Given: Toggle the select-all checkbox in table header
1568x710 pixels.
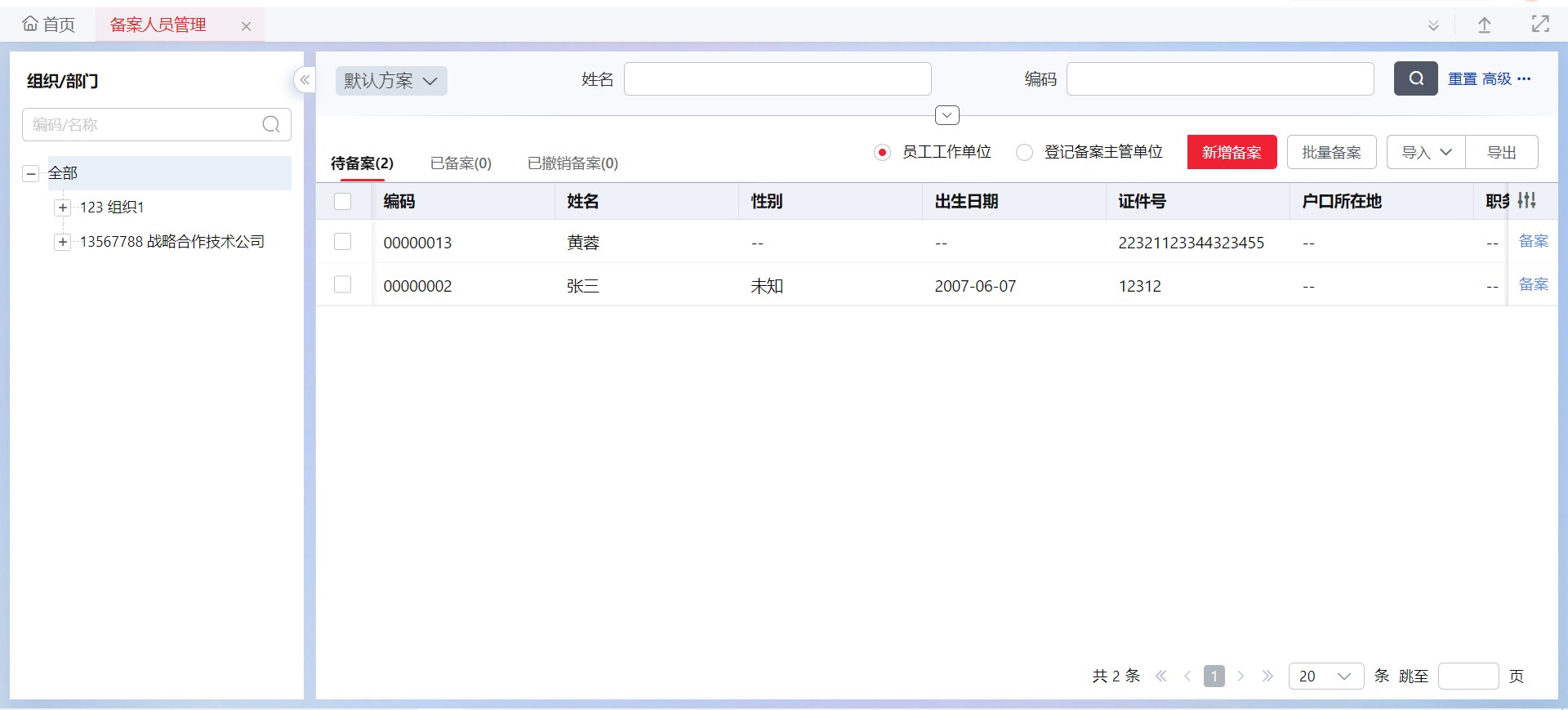Looking at the screenshot, I should pyautogui.click(x=343, y=201).
